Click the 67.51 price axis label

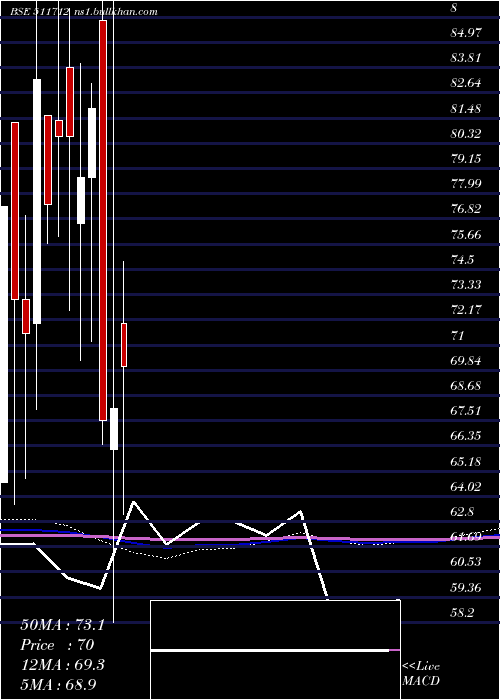(466, 410)
